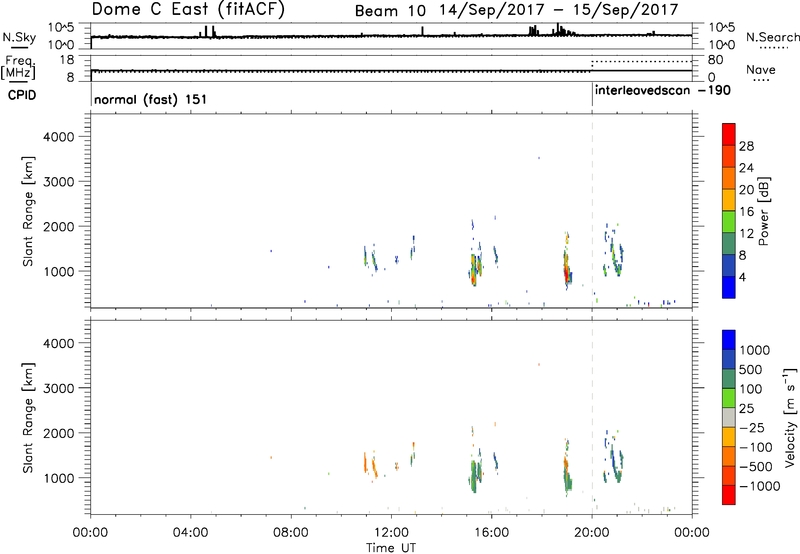Click the '4' tick on the Power colorbar
This screenshot has height=554, width=800.
[x=742, y=277]
